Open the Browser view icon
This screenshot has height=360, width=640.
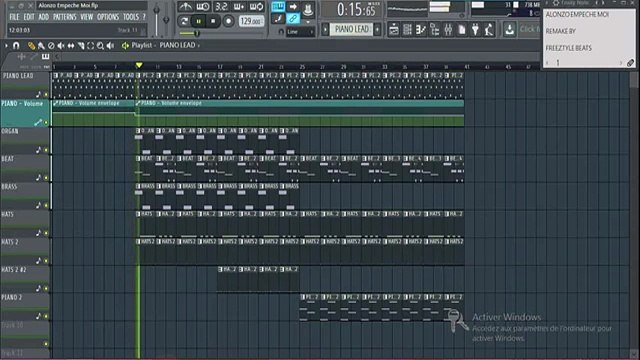coord(435,29)
